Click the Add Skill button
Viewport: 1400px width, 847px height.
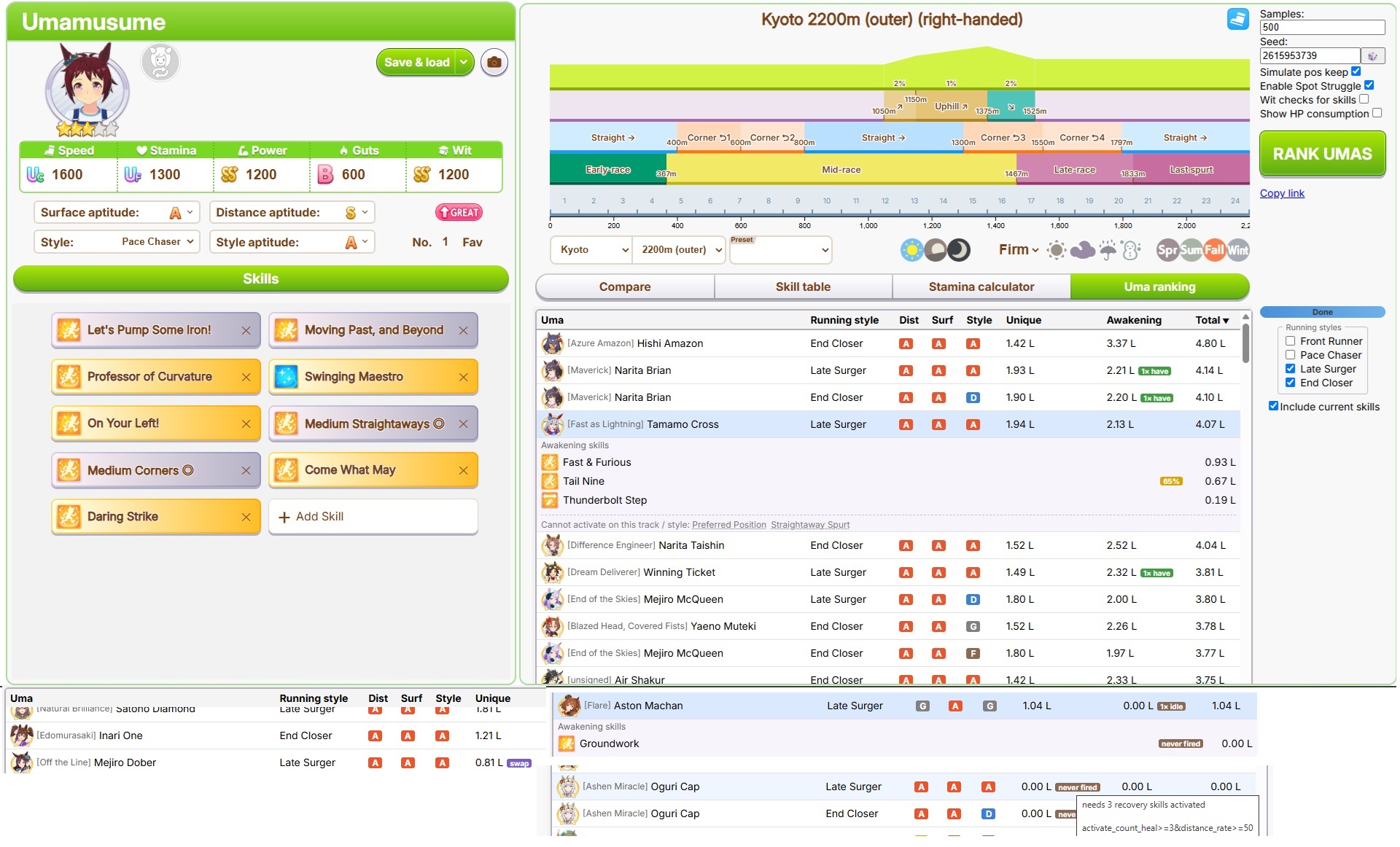[373, 517]
